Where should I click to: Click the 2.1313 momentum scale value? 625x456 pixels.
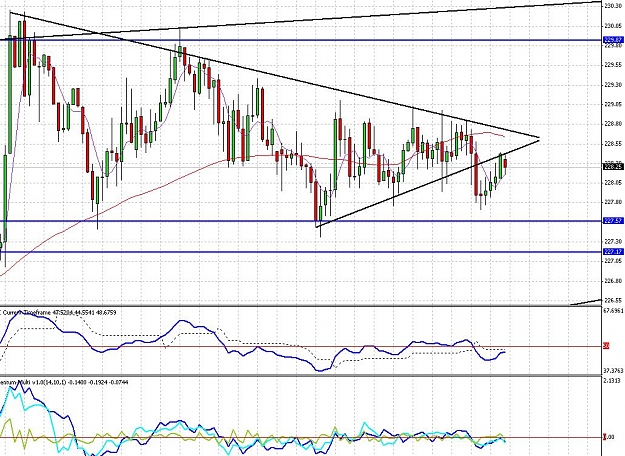[x=613, y=381]
